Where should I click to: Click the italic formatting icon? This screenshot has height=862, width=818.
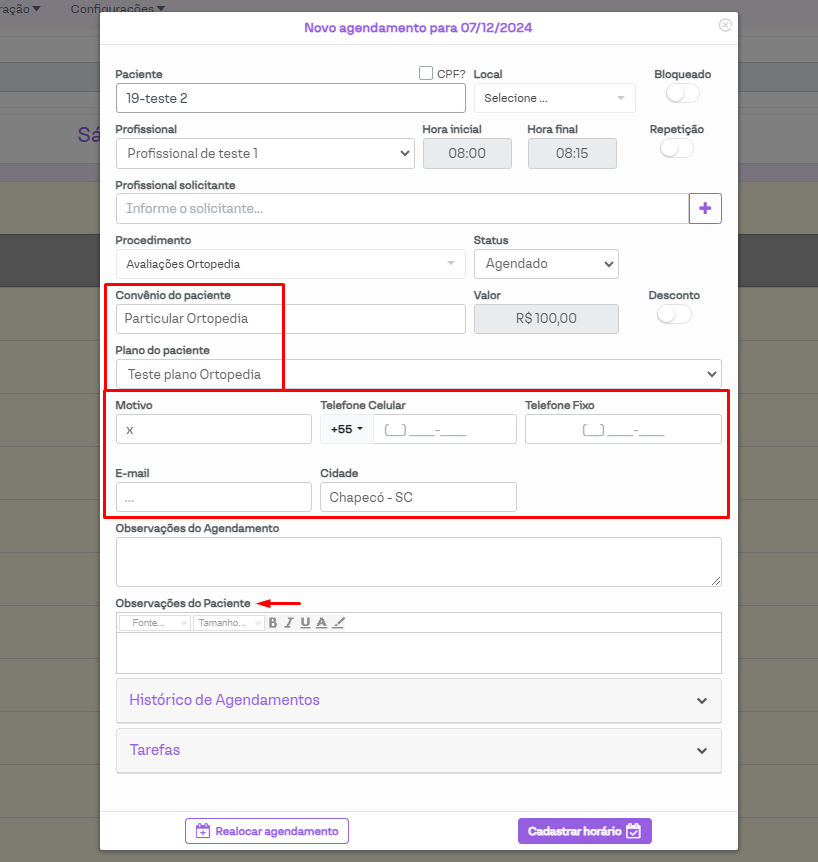click(289, 623)
